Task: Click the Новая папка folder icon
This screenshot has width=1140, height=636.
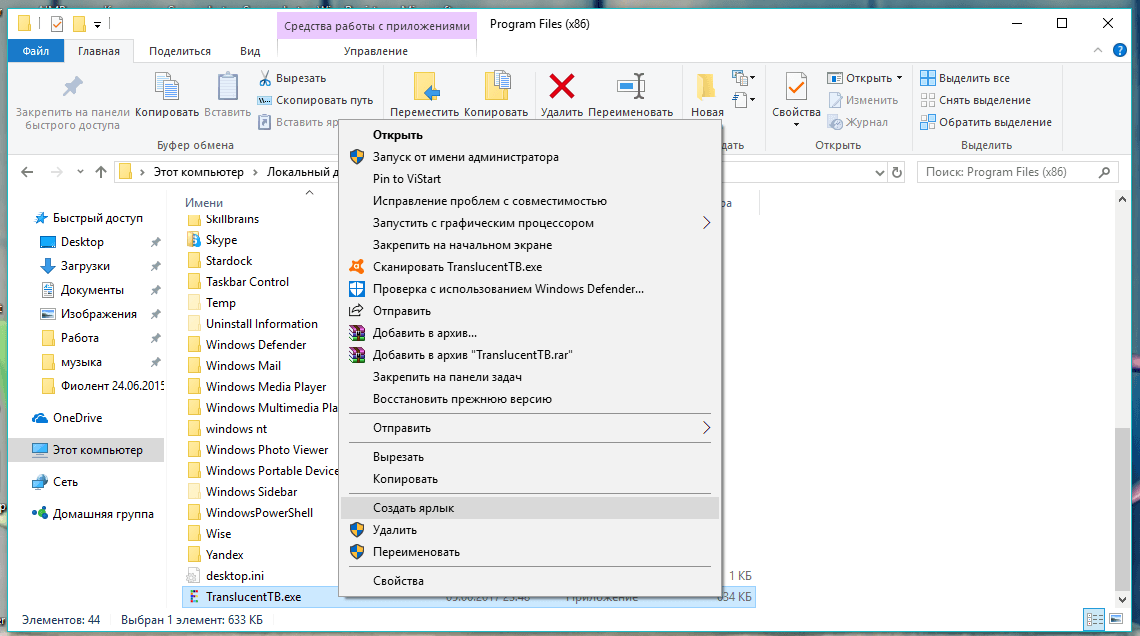Action: (x=705, y=86)
